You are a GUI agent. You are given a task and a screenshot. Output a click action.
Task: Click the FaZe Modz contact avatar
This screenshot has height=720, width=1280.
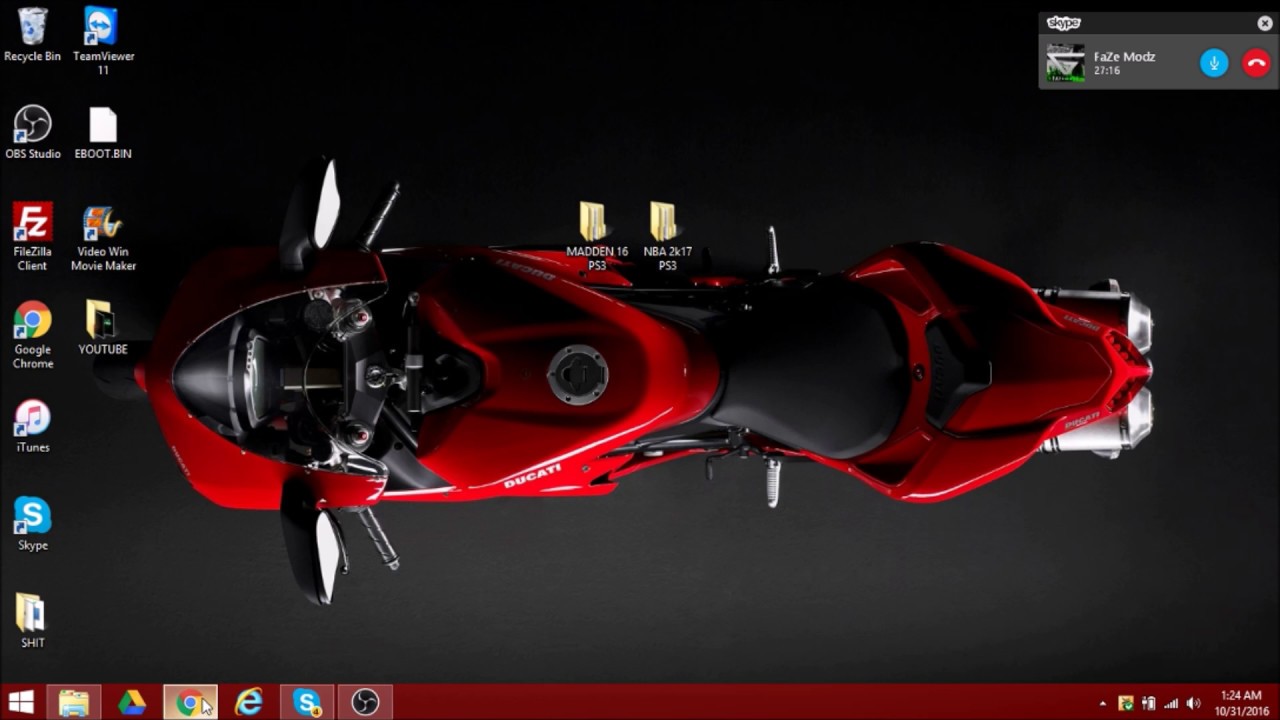1065,63
